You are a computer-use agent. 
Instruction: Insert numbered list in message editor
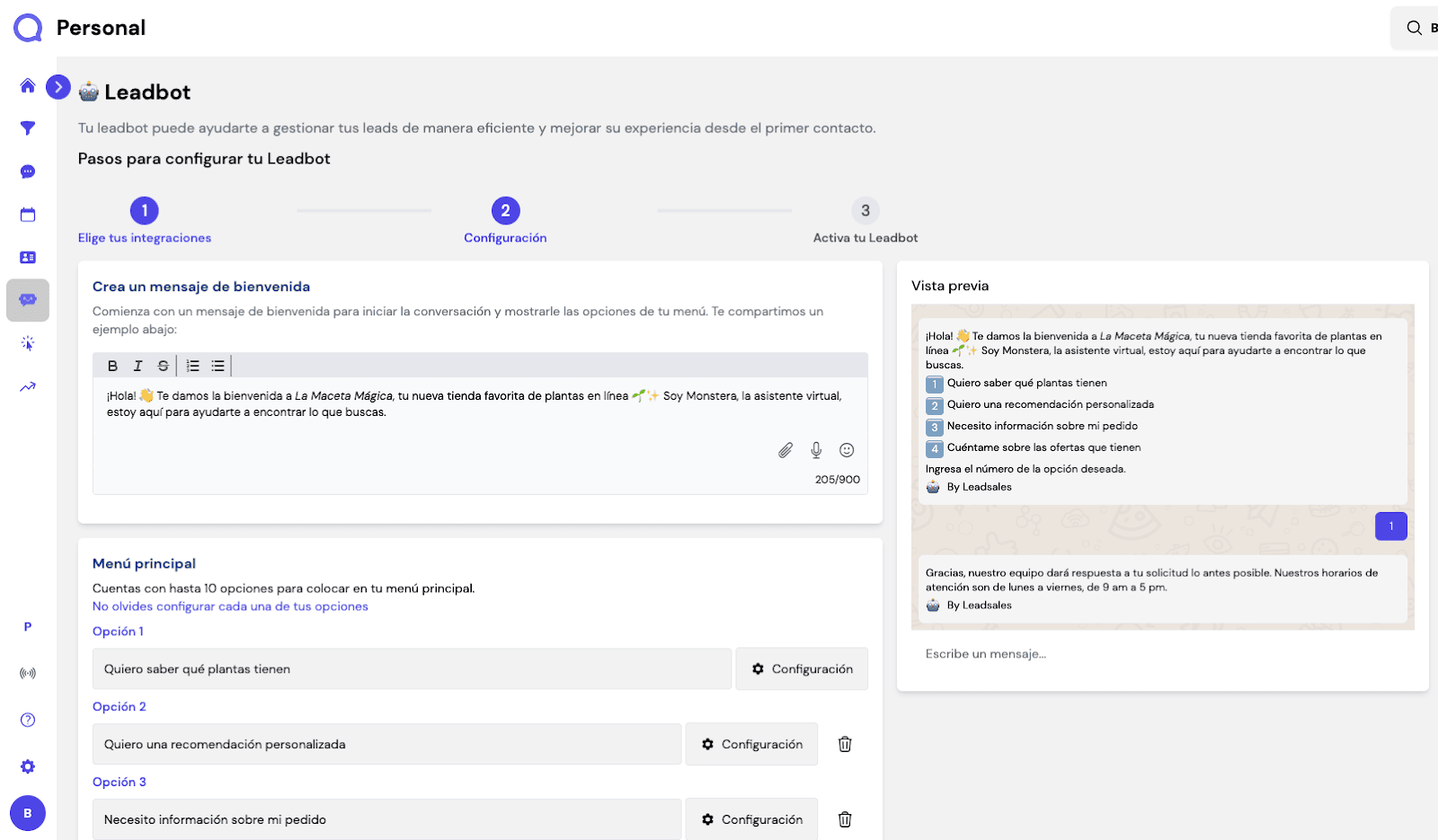192,366
